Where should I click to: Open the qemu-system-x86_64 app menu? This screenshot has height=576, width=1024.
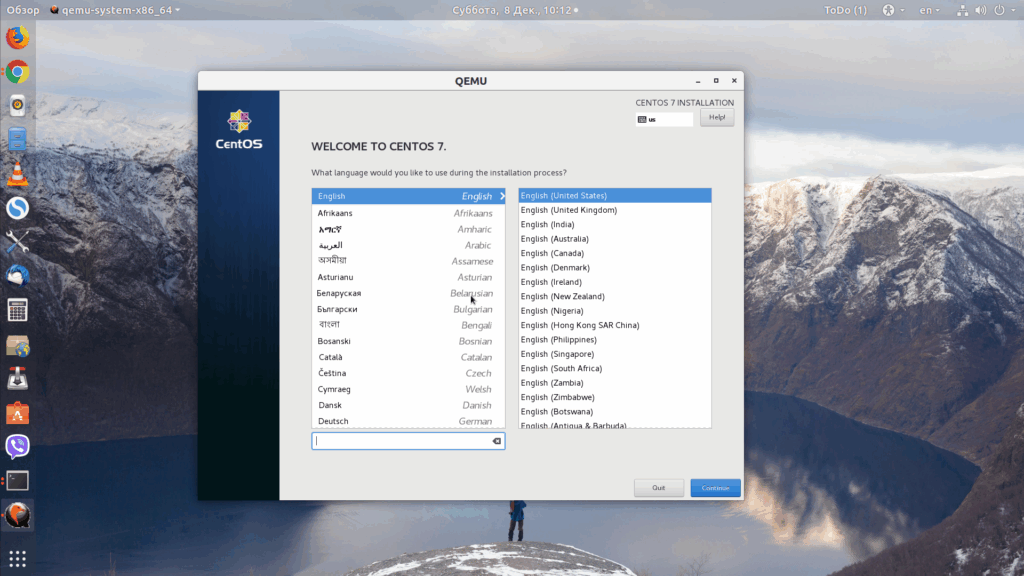(x=115, y=10)
